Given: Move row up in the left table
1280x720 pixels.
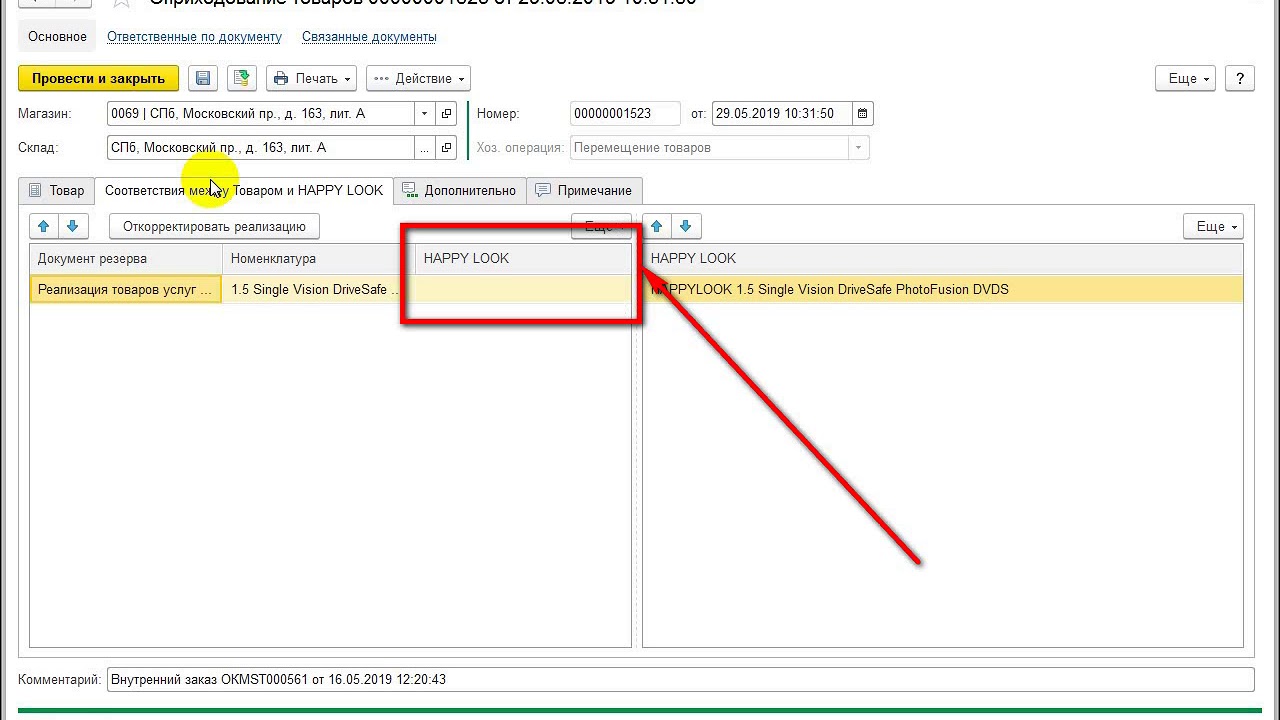Looking at the screenshot, I should click(x=43, y=227).
